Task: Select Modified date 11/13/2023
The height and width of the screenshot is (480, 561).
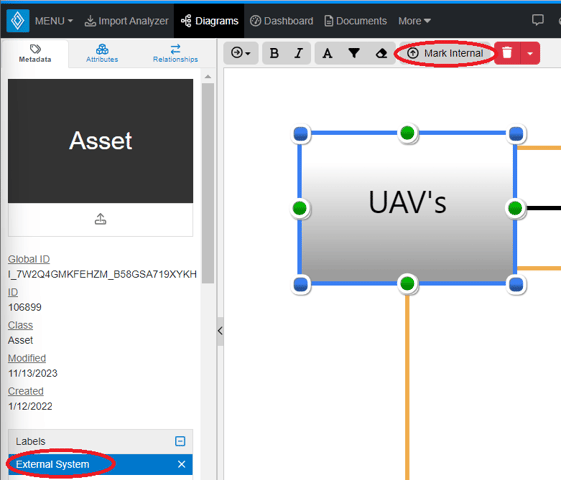Action: click(33, 373)
